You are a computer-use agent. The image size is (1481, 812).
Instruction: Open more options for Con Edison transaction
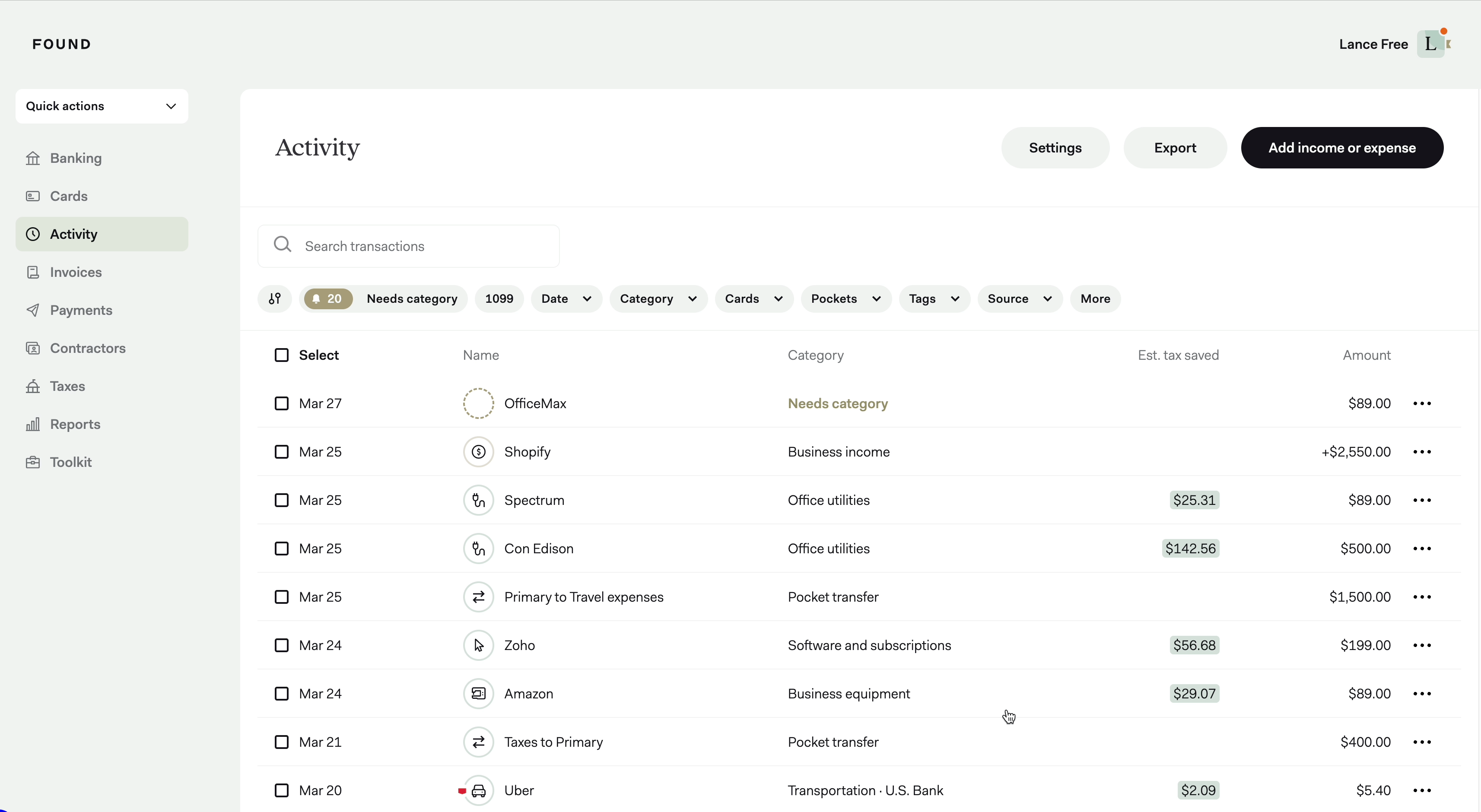1422,549
